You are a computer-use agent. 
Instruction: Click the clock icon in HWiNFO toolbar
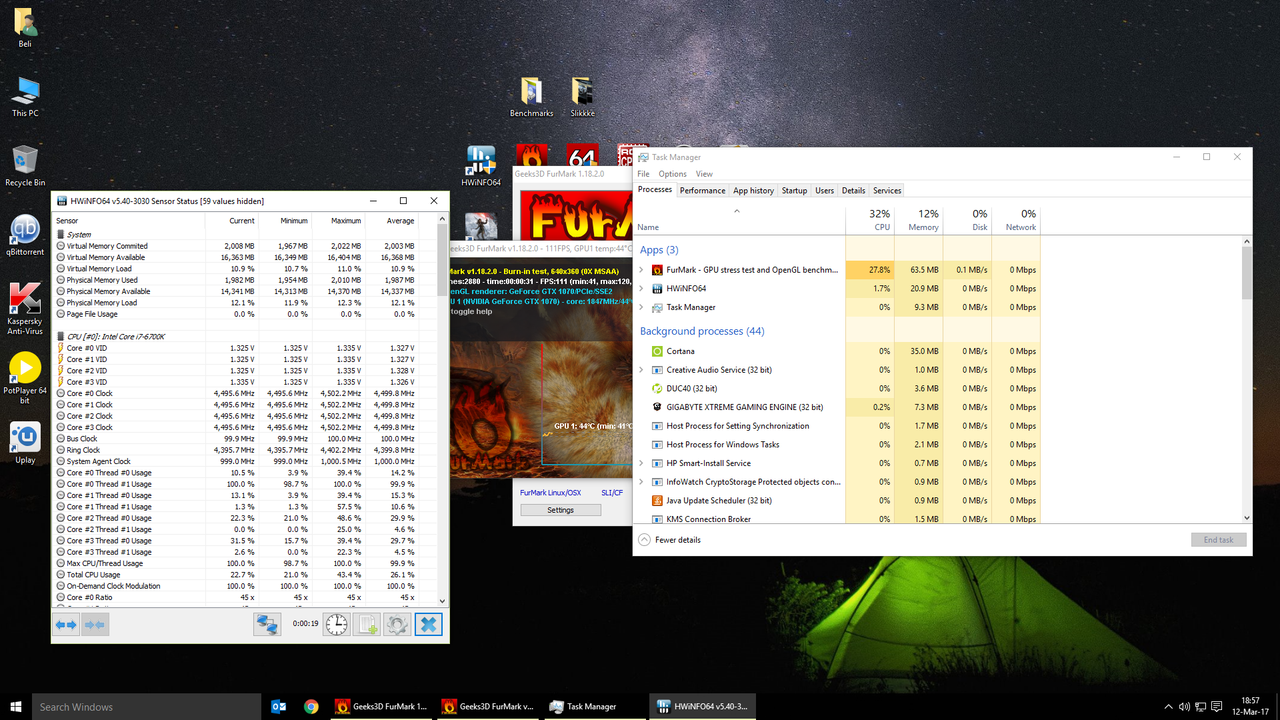[336, 624]
